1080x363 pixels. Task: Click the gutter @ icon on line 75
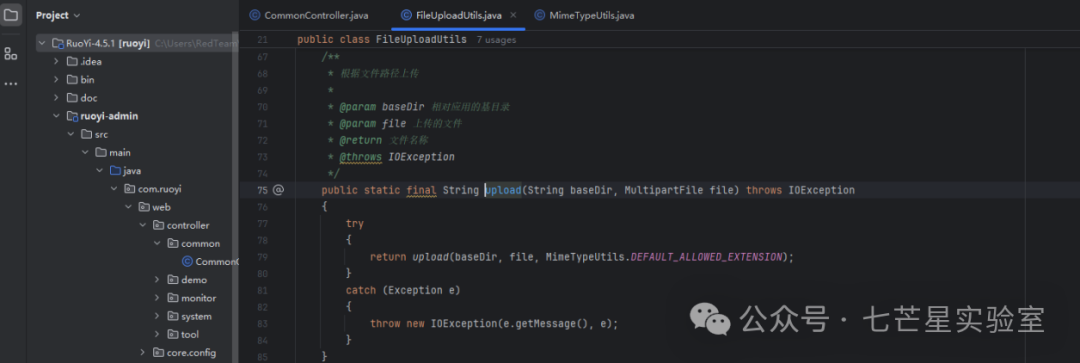click(278, 189)
